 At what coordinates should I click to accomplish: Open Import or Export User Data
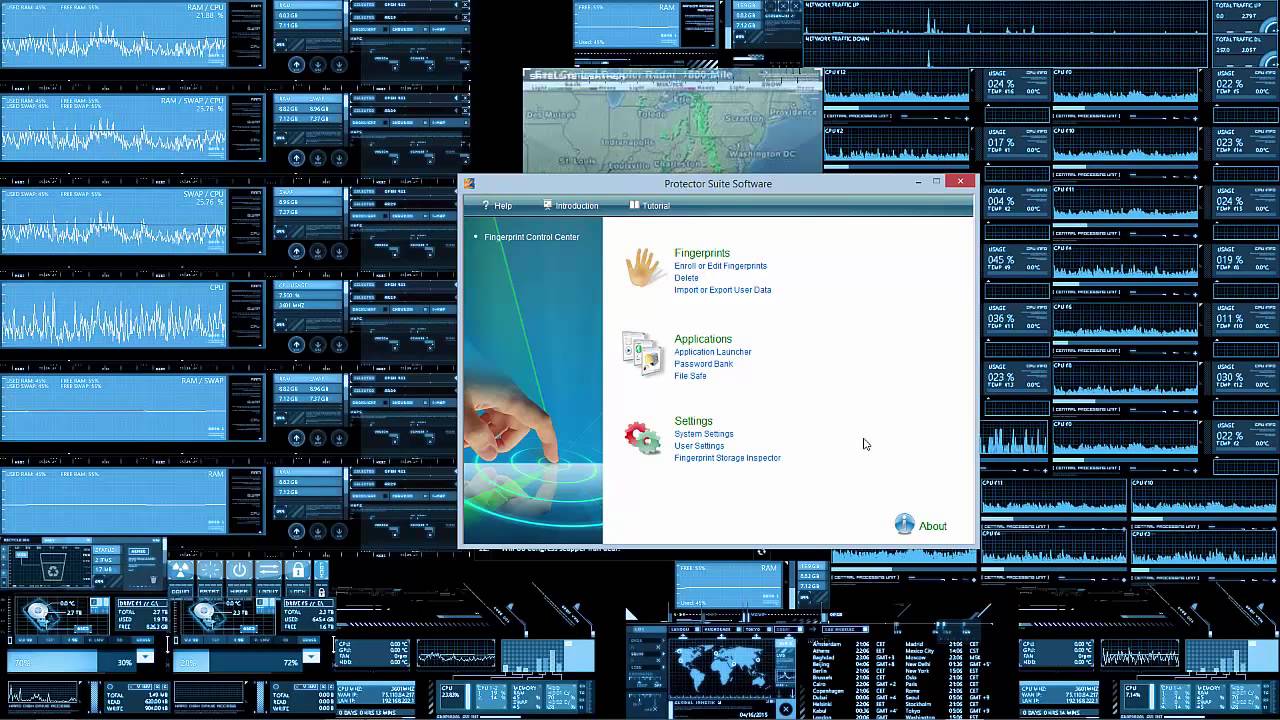[x=722, y=290]
